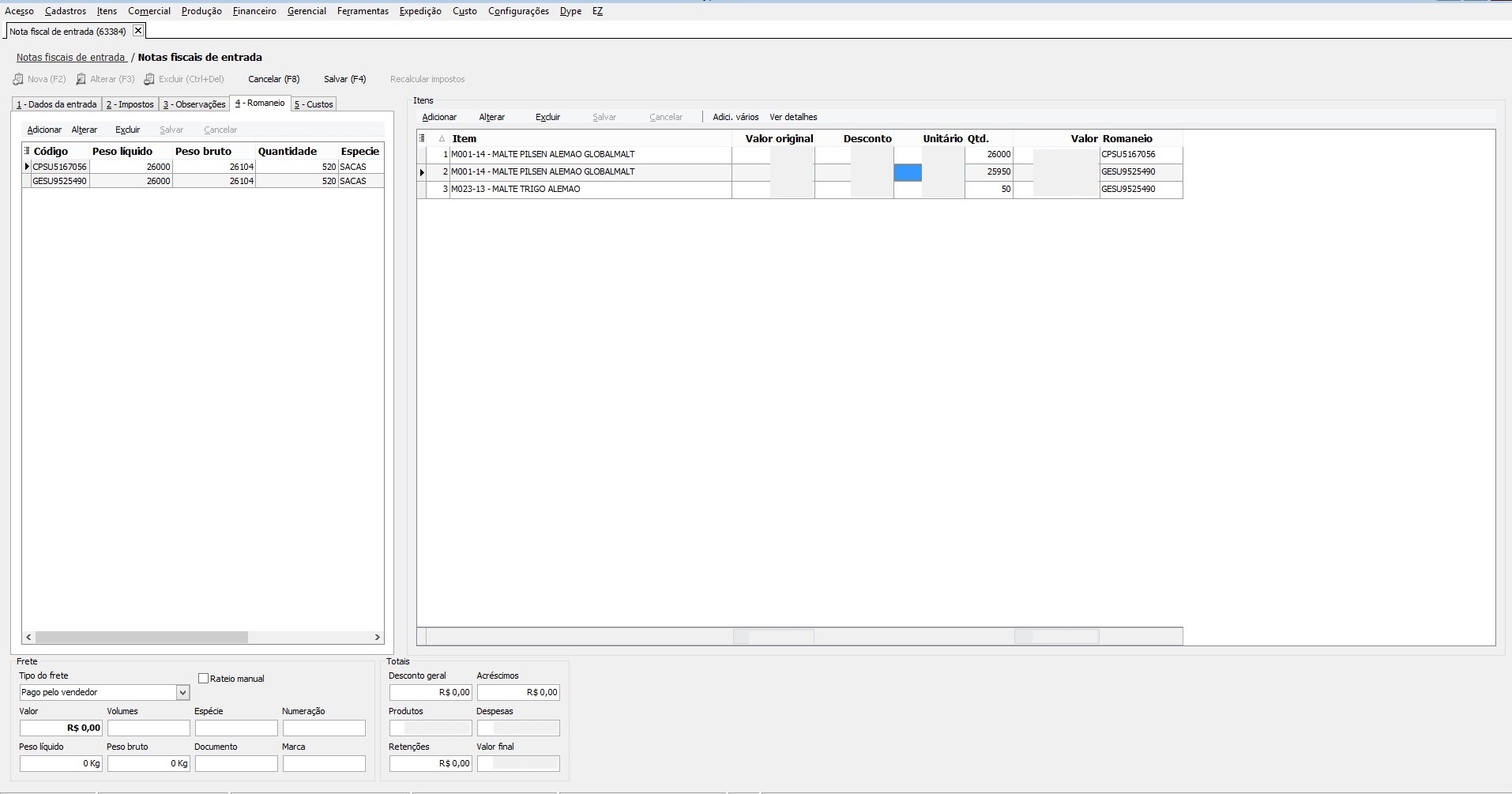This screenshot has height=794, width=1512.
Task: Click the sort triangle in Itens grid header
Action: [x=442, y=139]
